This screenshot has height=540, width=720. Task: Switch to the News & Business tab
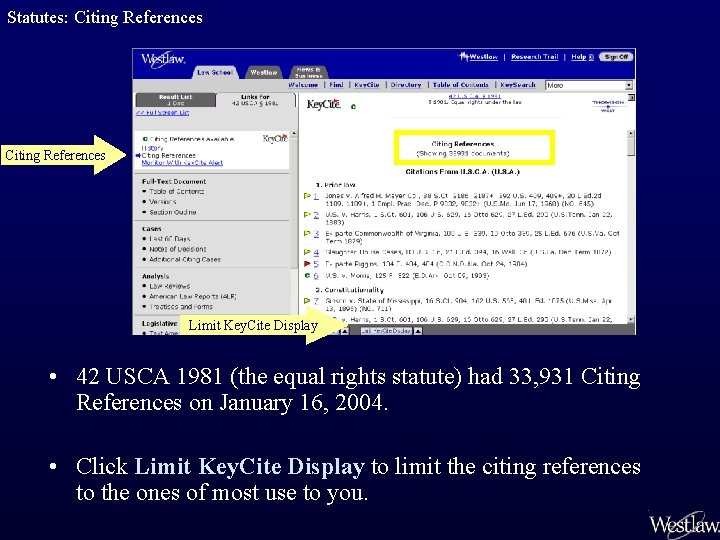[x=308, y=72]
